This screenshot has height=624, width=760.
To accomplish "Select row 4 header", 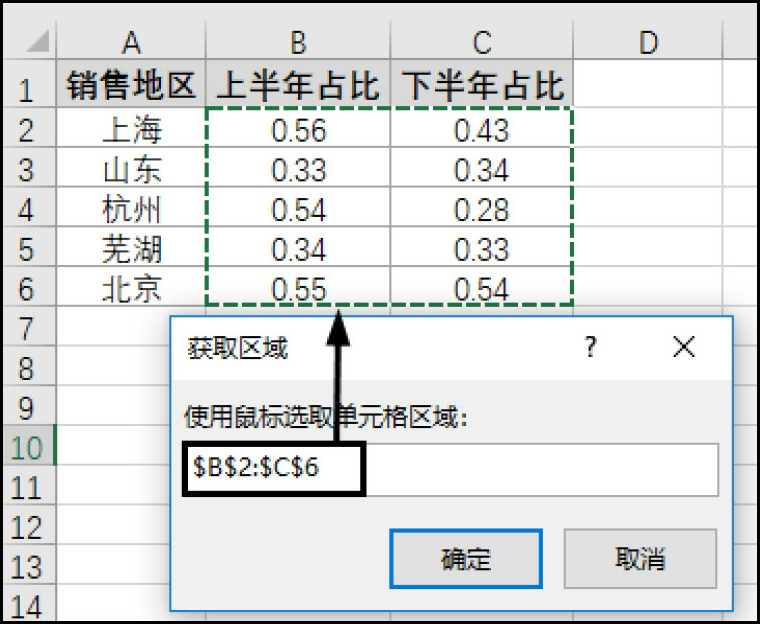I will (x=29, y=207).
